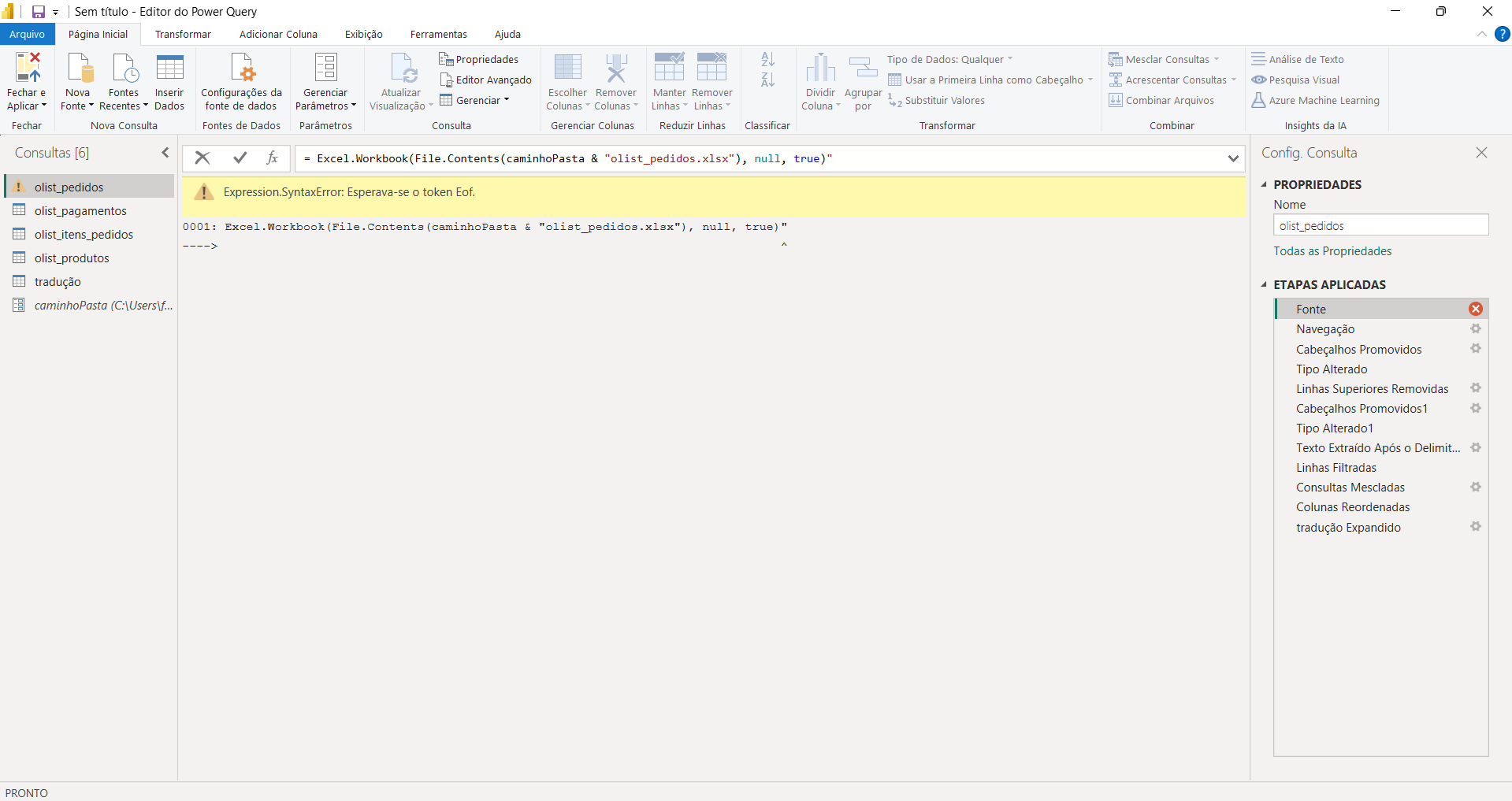Click the Inserir Dados table icon

pyautogui.click(x=169, y=69)
